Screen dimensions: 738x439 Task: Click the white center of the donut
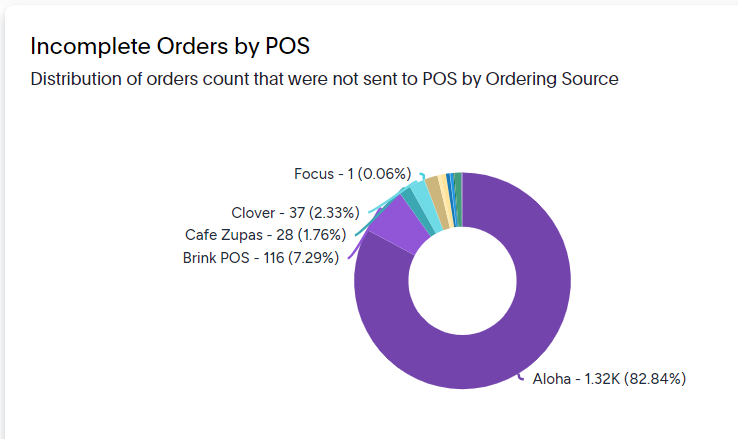(462, 281)
